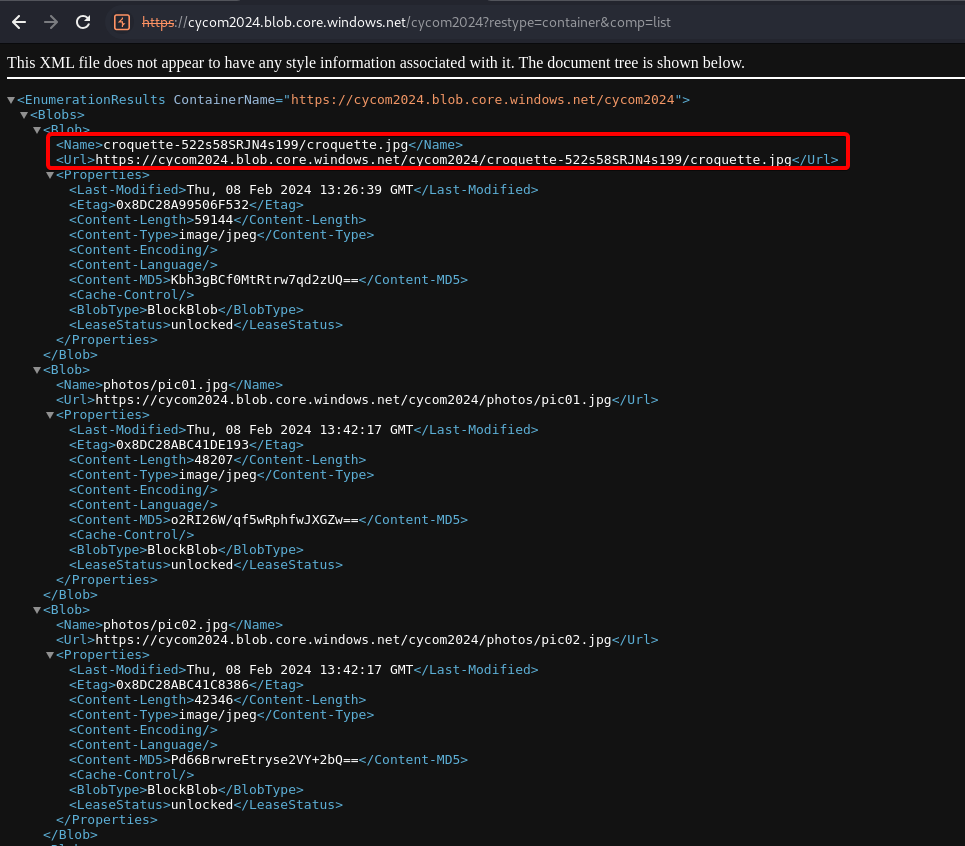Collapse the Blobs node
This screenshot has width=965, height=846.
pos(24,115)
